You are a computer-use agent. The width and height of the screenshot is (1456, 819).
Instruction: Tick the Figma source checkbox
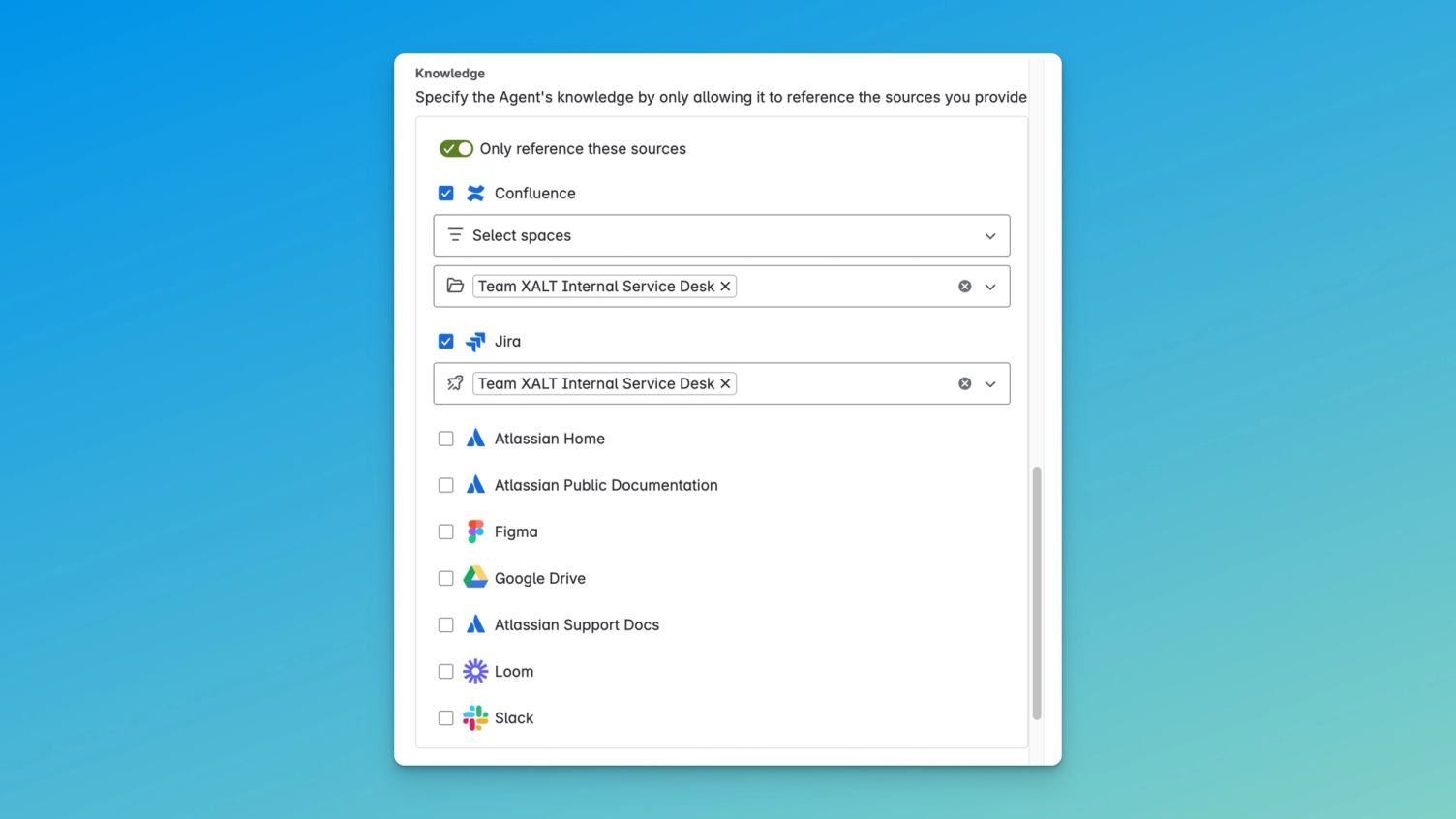(445, 531)
